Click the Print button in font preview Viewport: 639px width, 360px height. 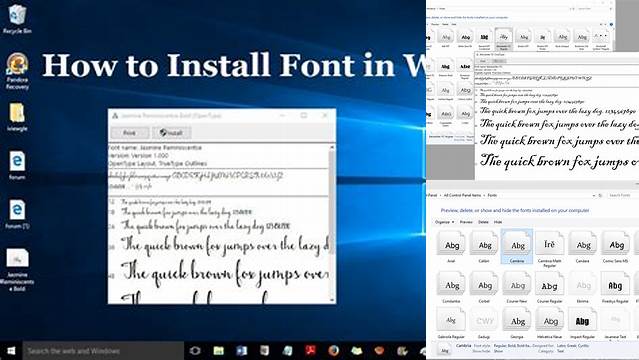(x=130, y=133)
